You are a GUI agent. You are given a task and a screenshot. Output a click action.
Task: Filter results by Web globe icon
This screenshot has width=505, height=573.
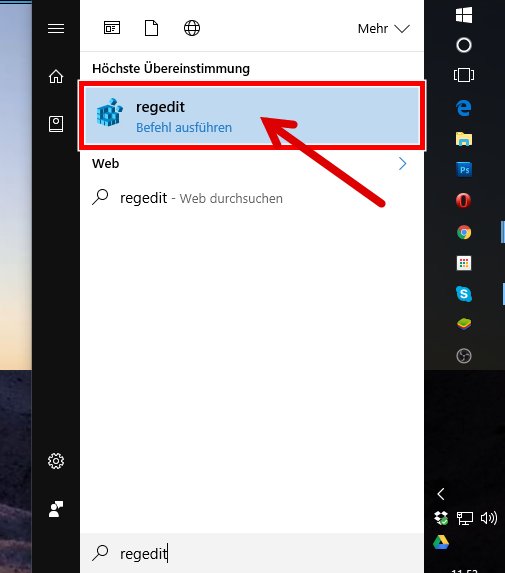(192, 28)
